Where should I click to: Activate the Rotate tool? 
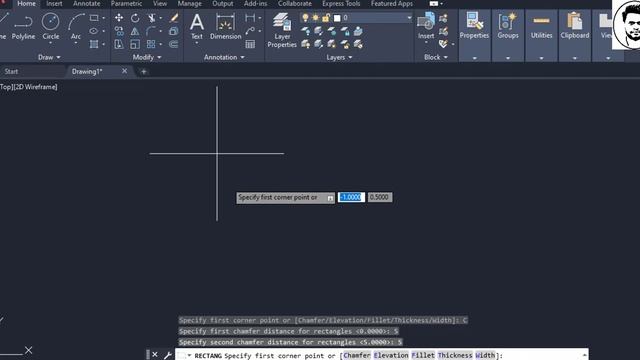(x=135, y=18)
